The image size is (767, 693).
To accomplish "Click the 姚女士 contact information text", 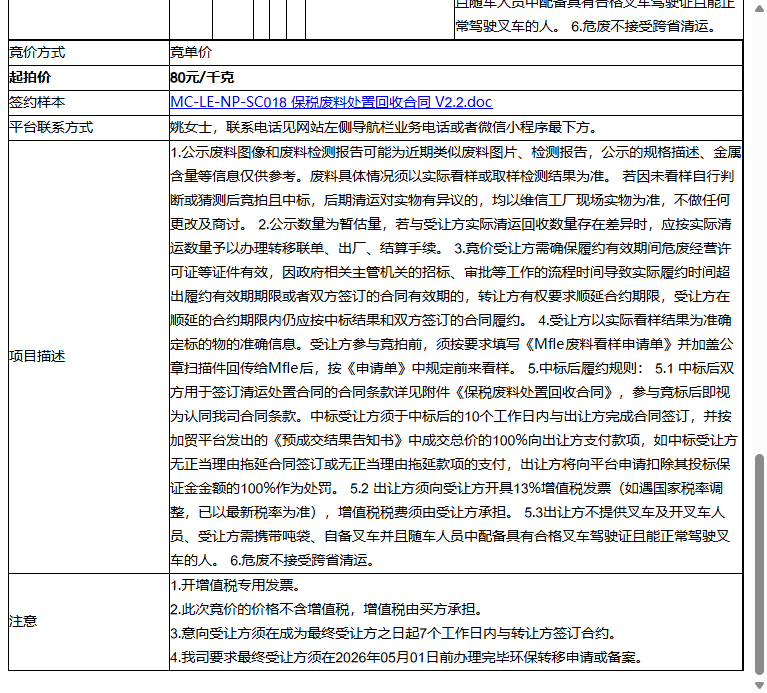I will point(384,127).
